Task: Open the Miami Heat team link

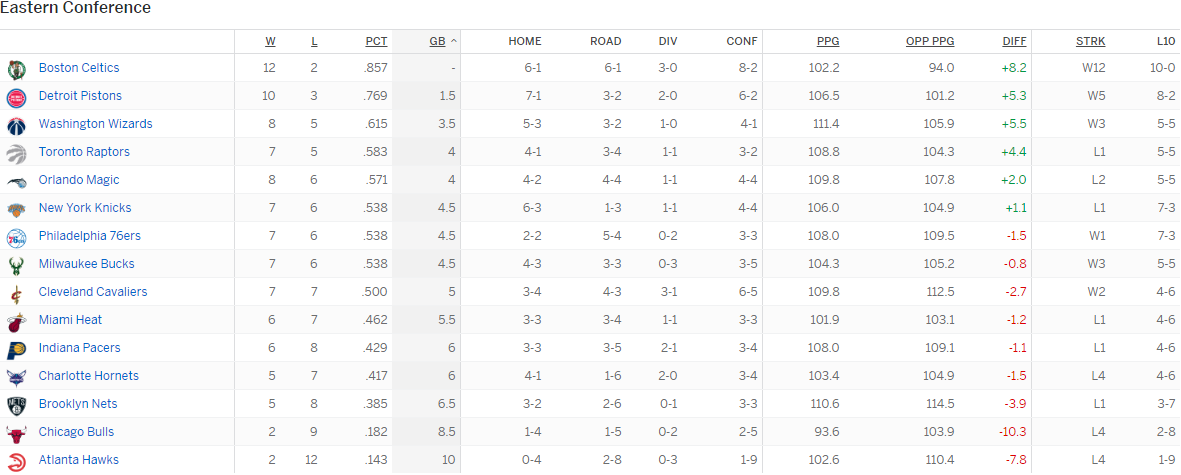Action: click(x=70, y=320)
